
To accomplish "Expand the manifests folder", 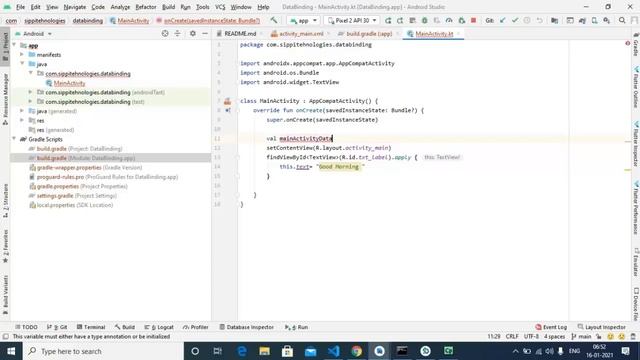I will pyautogui.click(x=22, y=54).
